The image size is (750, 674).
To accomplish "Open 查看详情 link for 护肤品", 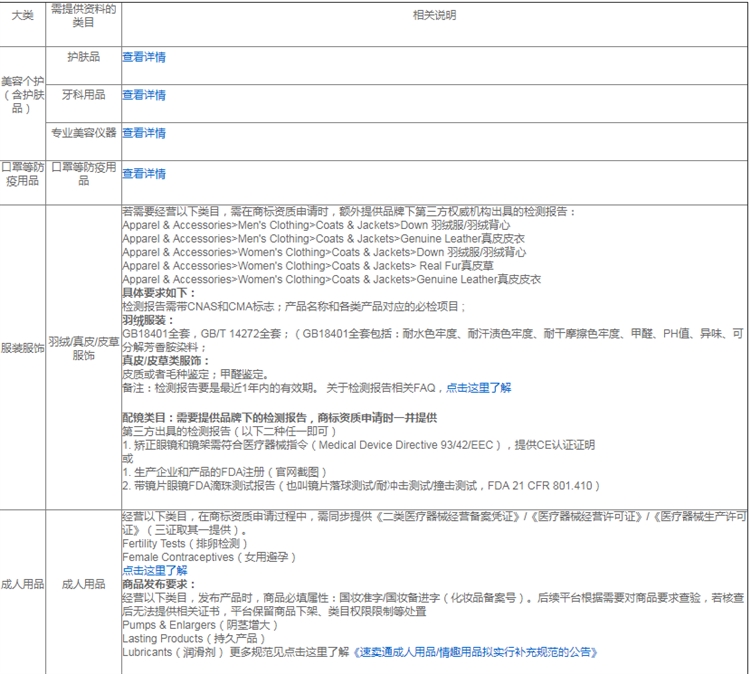I will click(144, 57).
